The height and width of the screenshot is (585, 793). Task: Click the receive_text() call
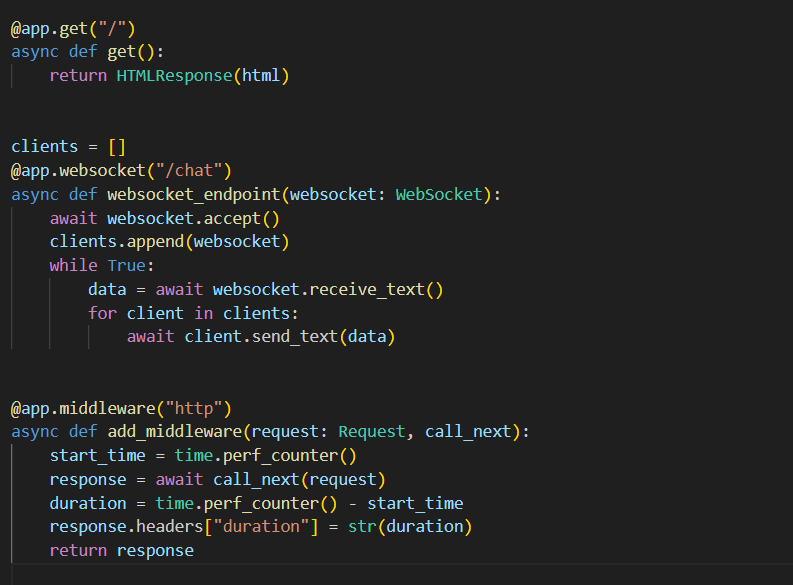coord(376,290)
